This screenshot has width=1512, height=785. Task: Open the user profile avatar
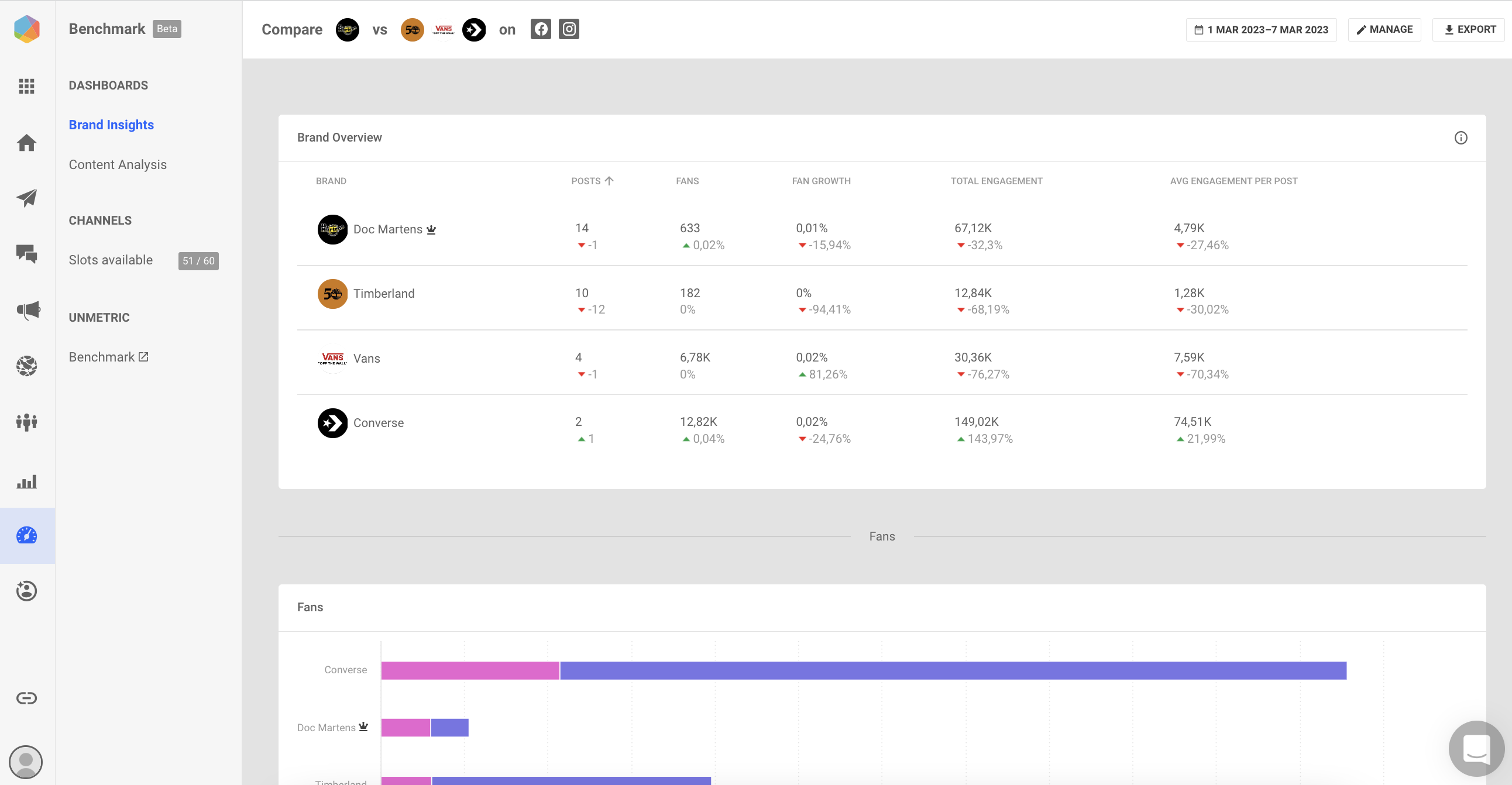tap(26, 762)
